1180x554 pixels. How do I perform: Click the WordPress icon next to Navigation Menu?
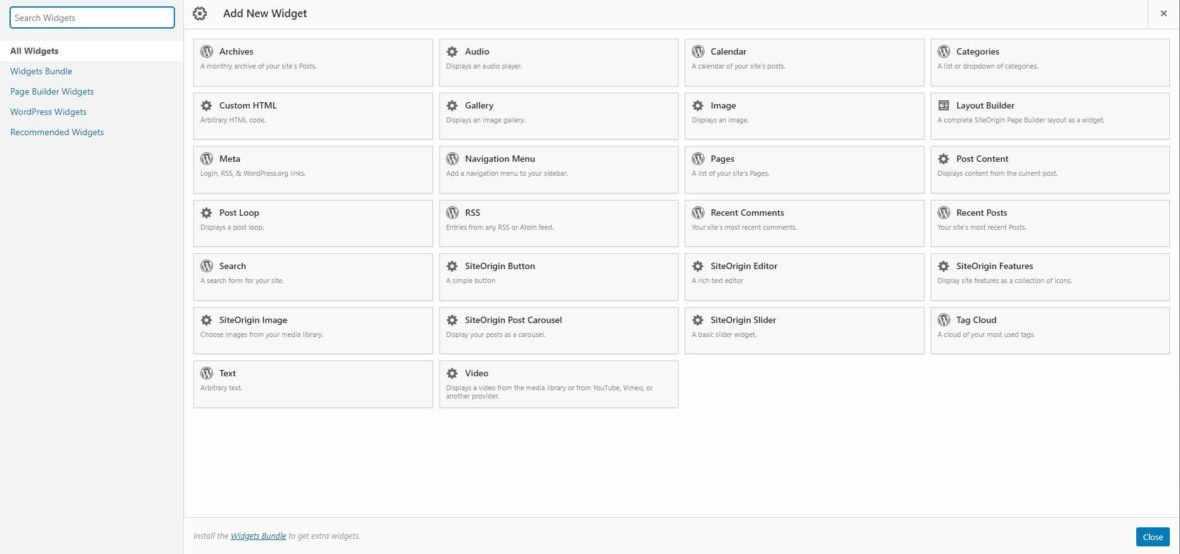click(x=452, y=159)
